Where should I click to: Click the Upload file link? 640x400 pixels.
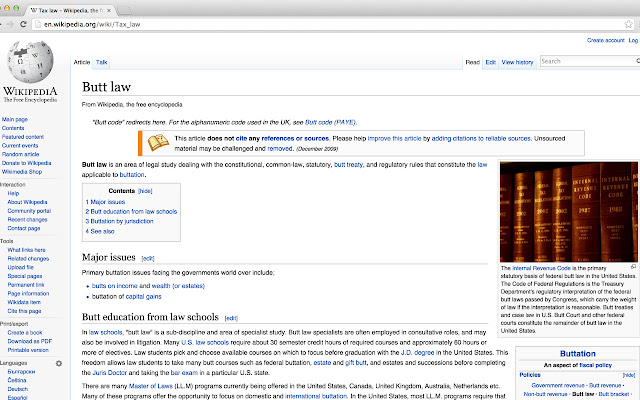20,267
